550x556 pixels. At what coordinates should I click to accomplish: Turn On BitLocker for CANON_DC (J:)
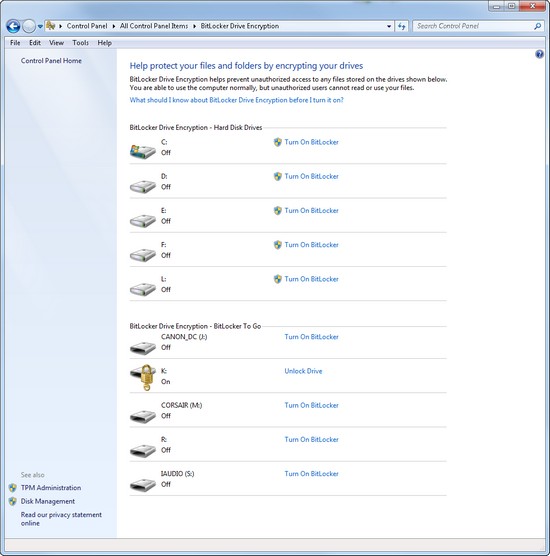click(311, 337)
